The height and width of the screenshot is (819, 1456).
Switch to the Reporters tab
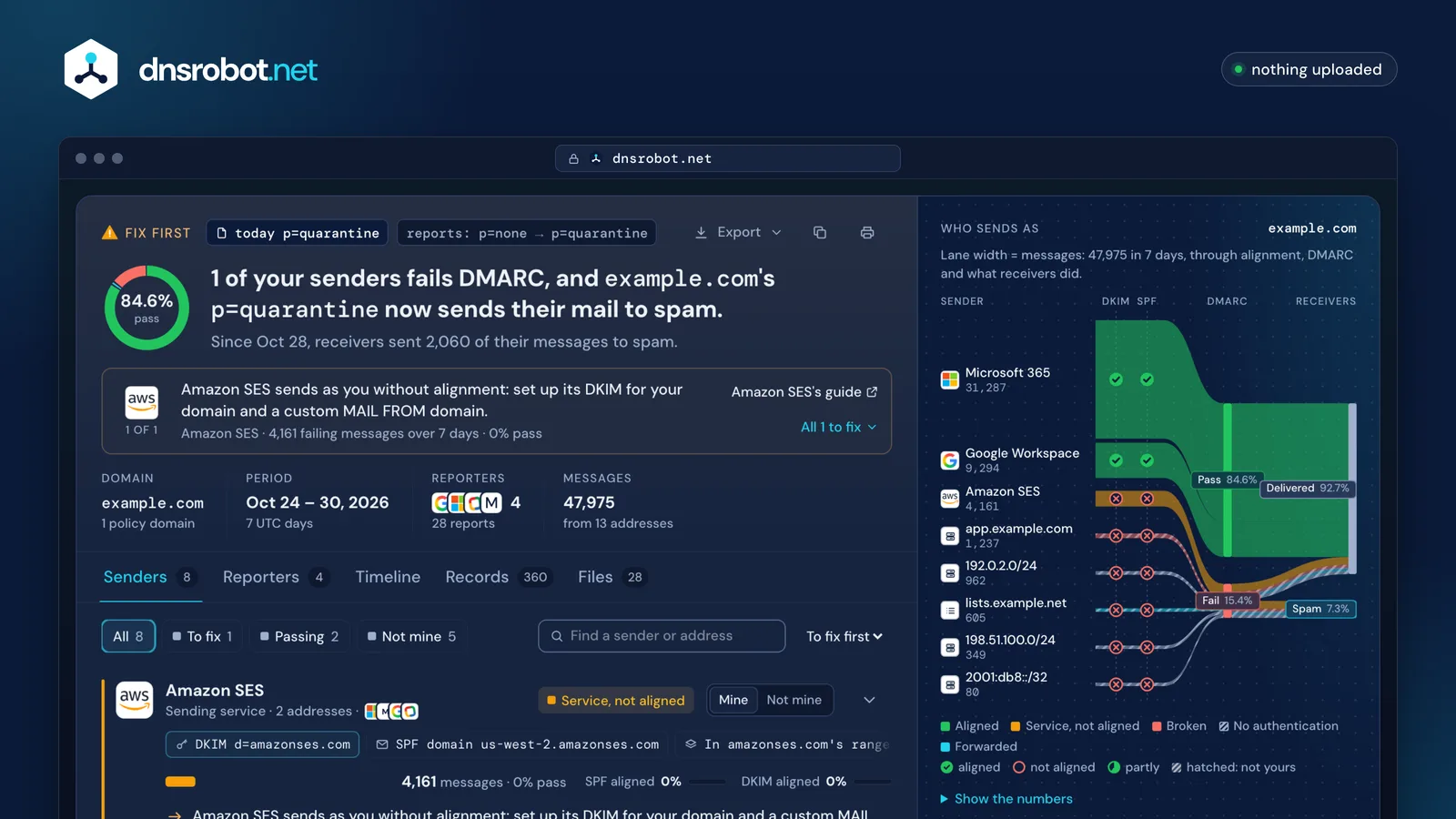coord(276,577)
